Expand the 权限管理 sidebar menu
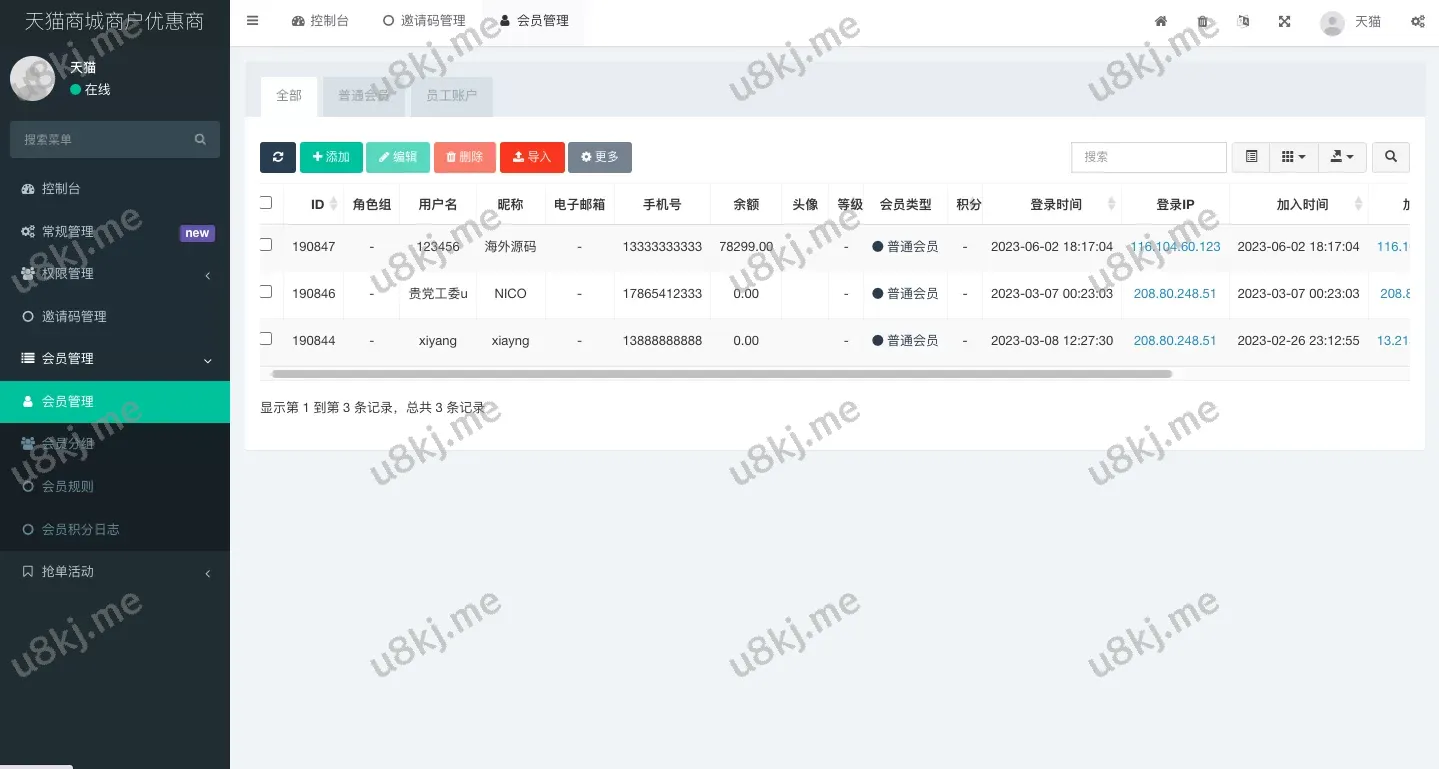The image size is (1439, 769). [x=114, y=274]
